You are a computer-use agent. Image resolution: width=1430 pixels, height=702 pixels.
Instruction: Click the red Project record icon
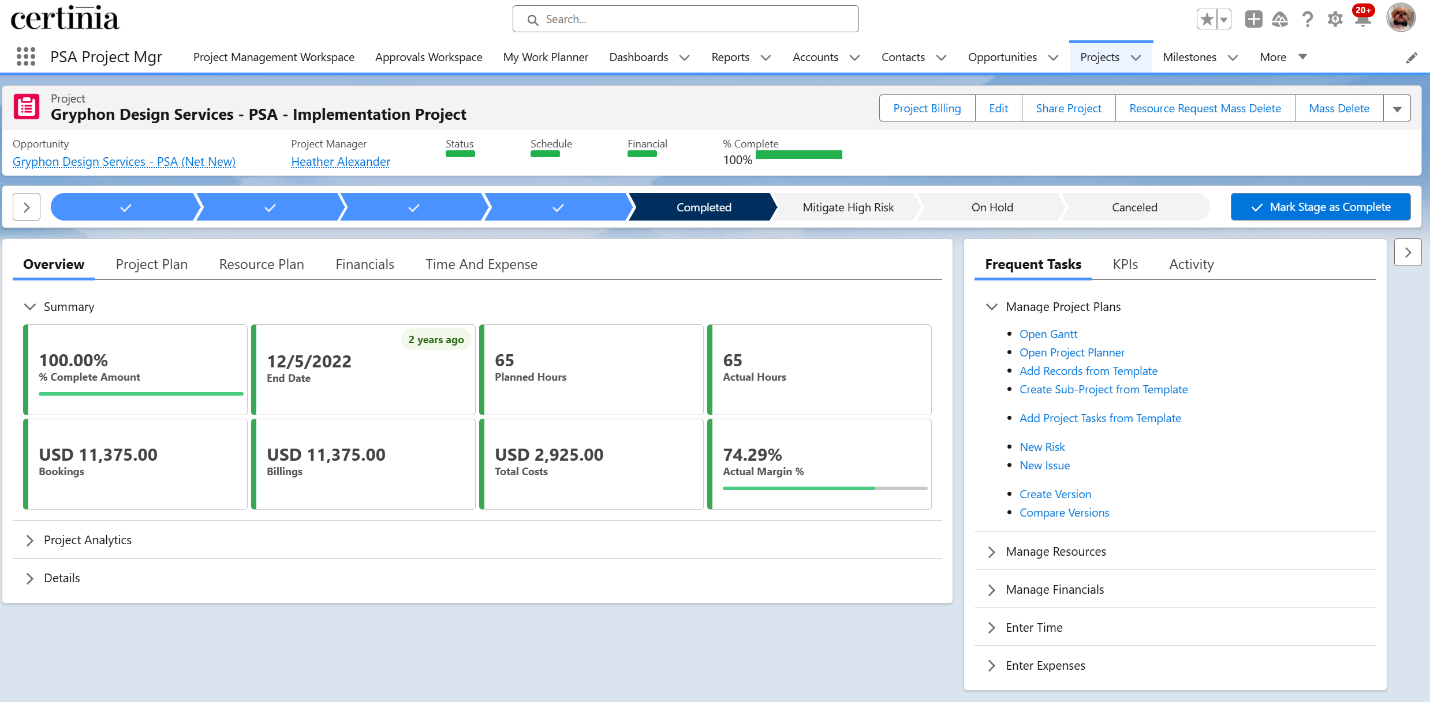tap(27, 107)
